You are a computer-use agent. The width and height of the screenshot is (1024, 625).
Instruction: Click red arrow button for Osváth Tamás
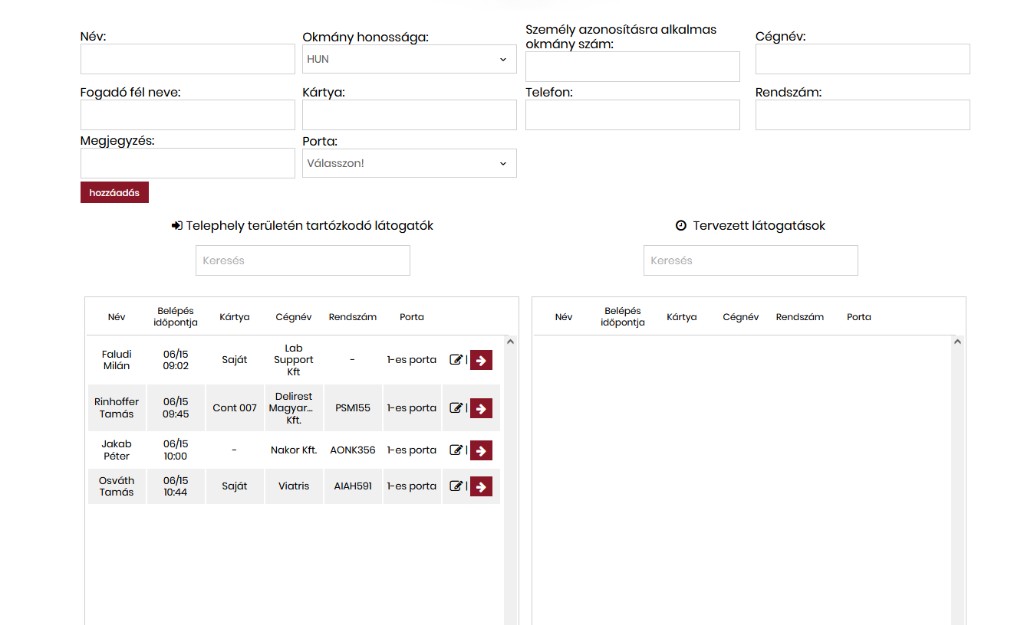(481, 486)
